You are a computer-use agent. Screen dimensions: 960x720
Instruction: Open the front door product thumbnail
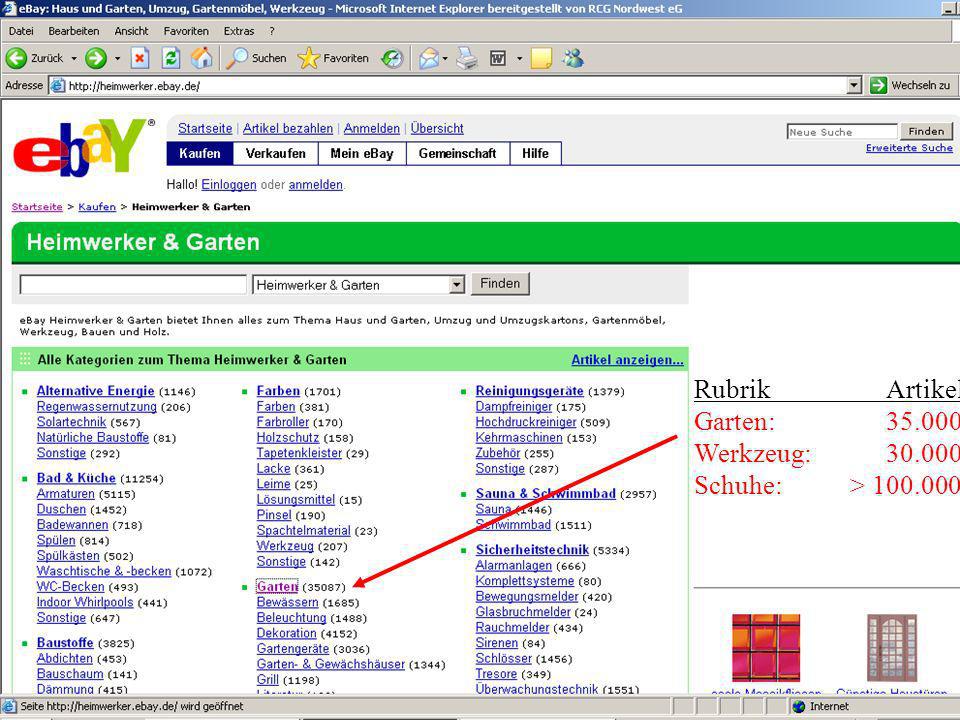coord(892,647)
